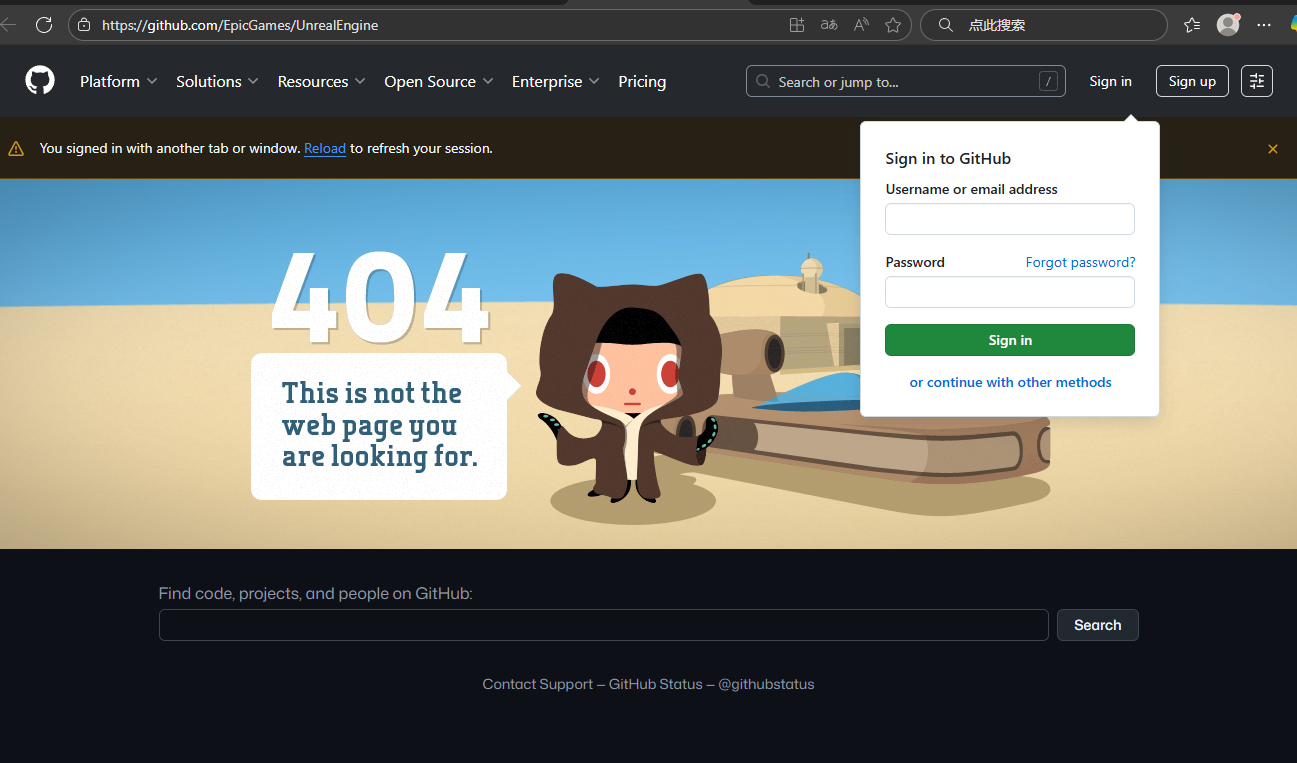Screen dimensions: 1297x763
Task: Click the Octocat Jedi illustration
Action: [x=628, y=386]
